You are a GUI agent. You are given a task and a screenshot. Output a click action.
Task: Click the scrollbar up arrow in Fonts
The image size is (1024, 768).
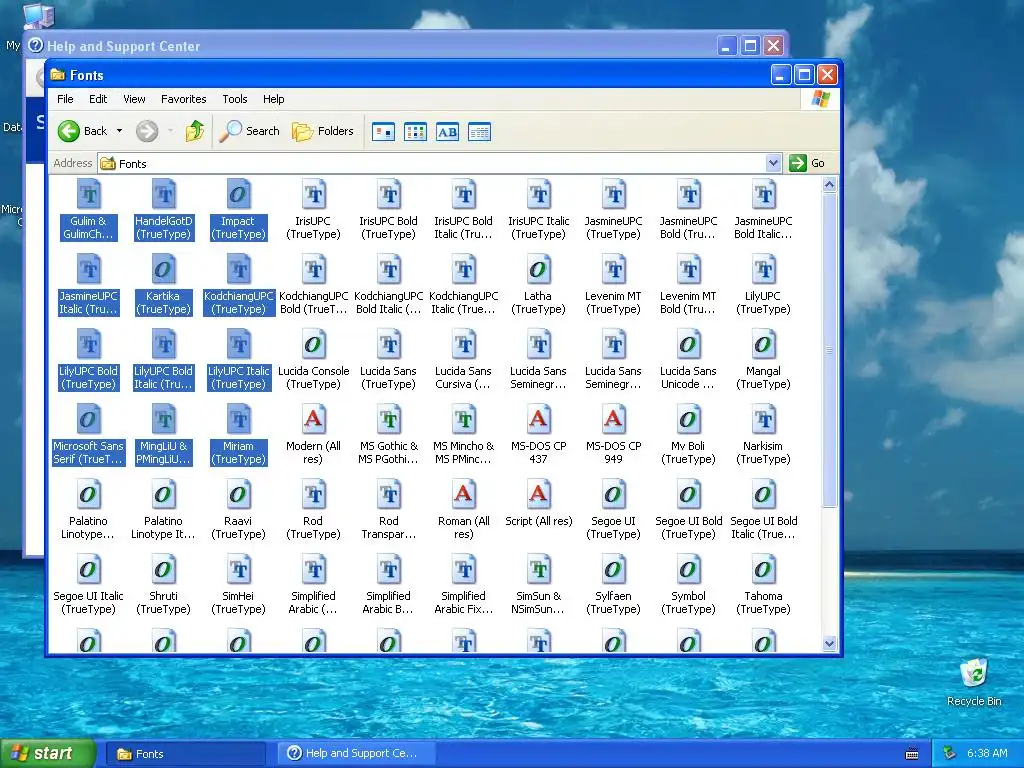click(829, 185)
